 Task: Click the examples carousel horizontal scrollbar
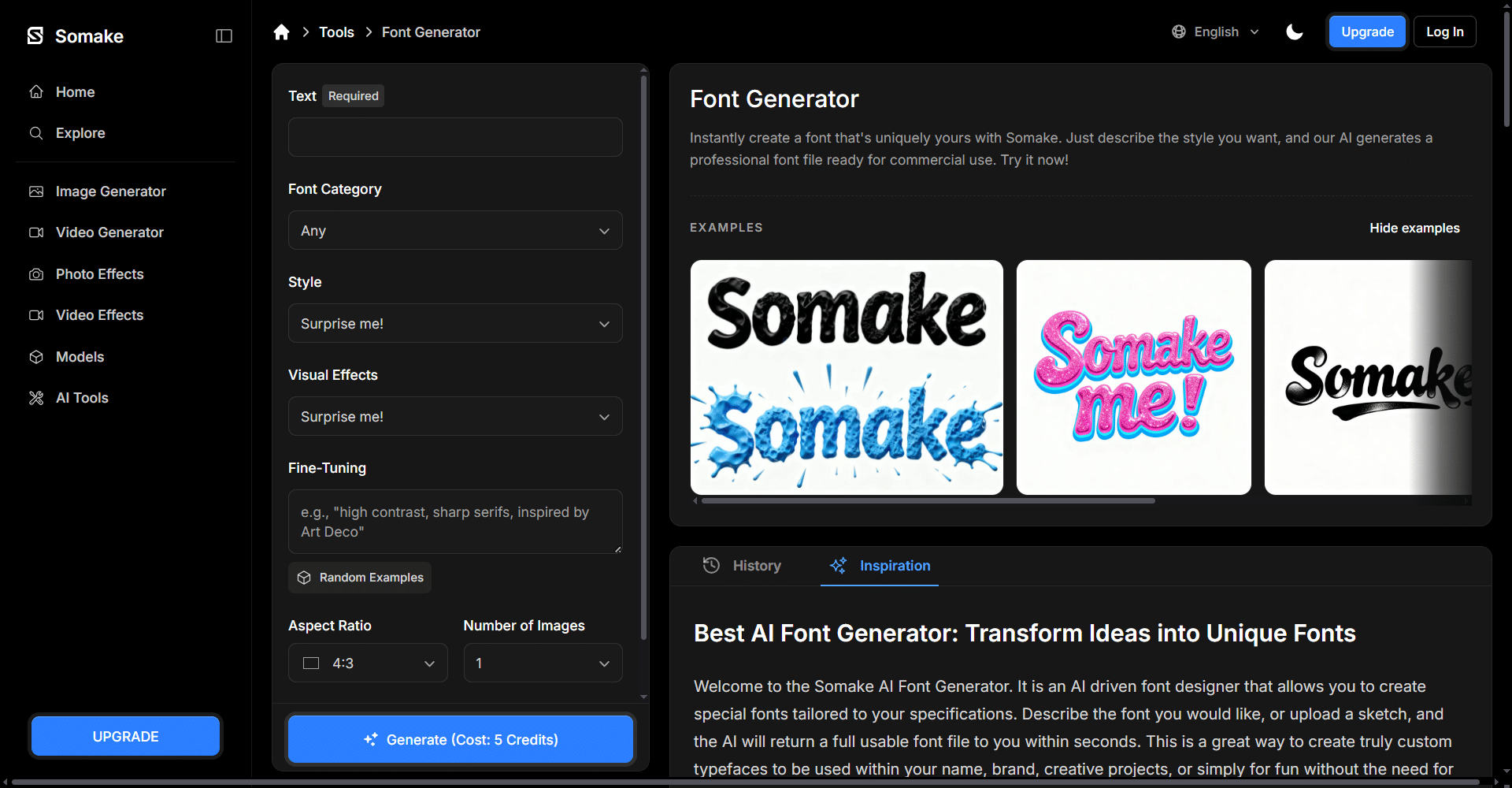(928, 500)
